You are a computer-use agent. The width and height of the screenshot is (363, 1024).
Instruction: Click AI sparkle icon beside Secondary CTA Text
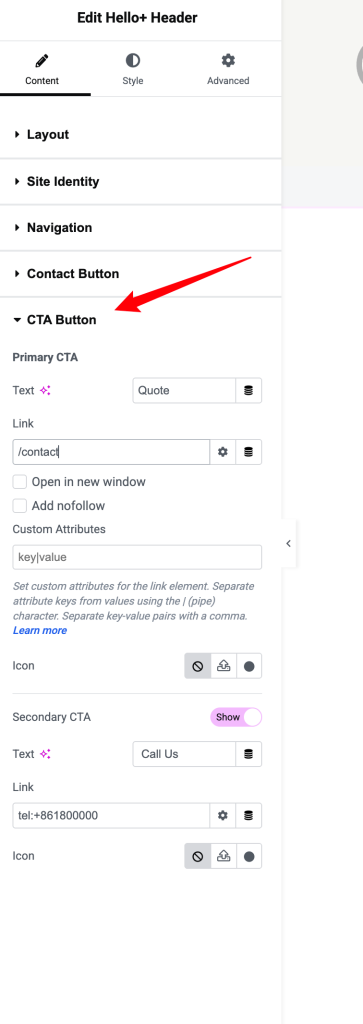click(x=45, y=754)
